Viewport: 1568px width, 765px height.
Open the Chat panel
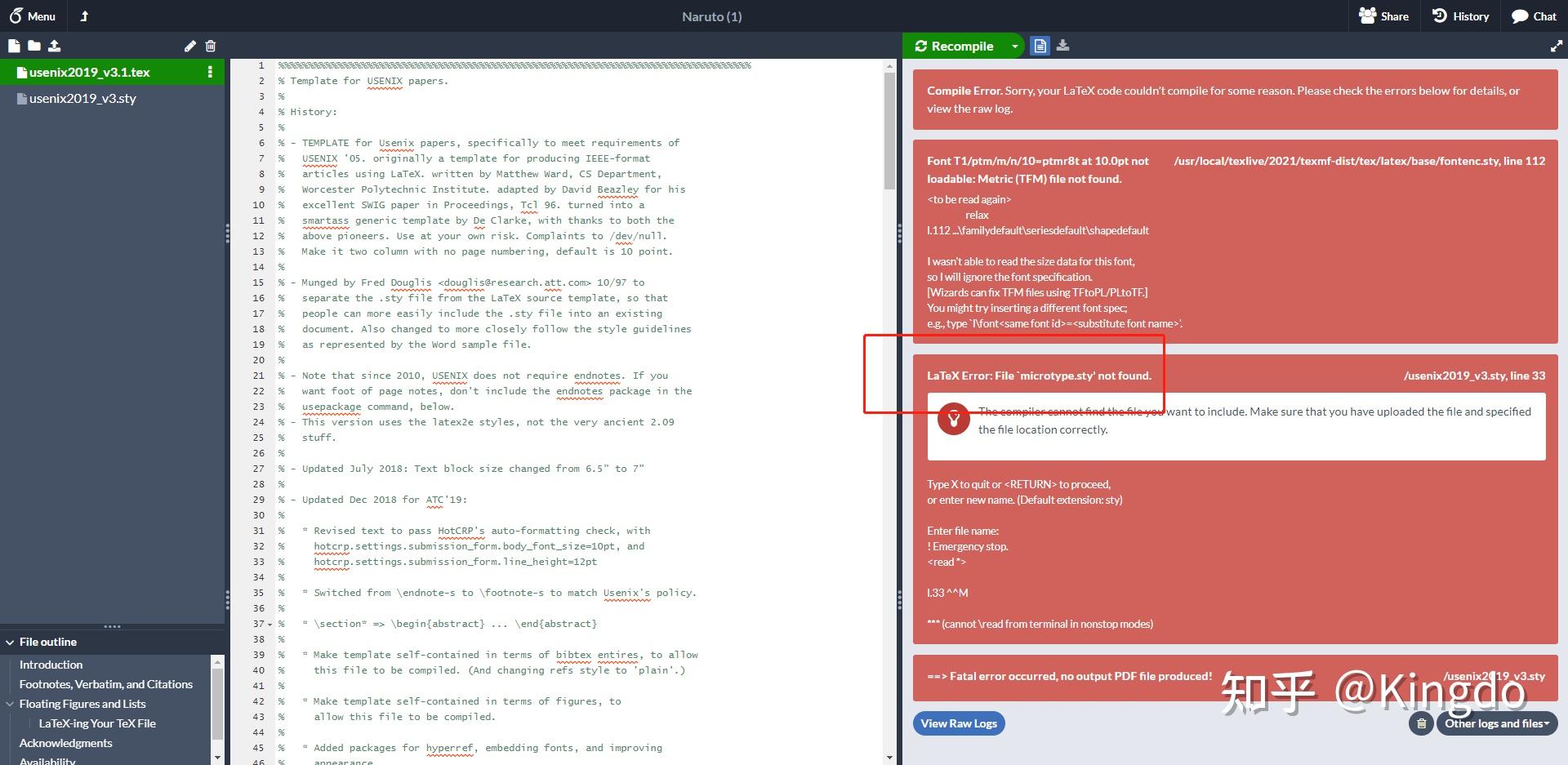pos(1534,16)
